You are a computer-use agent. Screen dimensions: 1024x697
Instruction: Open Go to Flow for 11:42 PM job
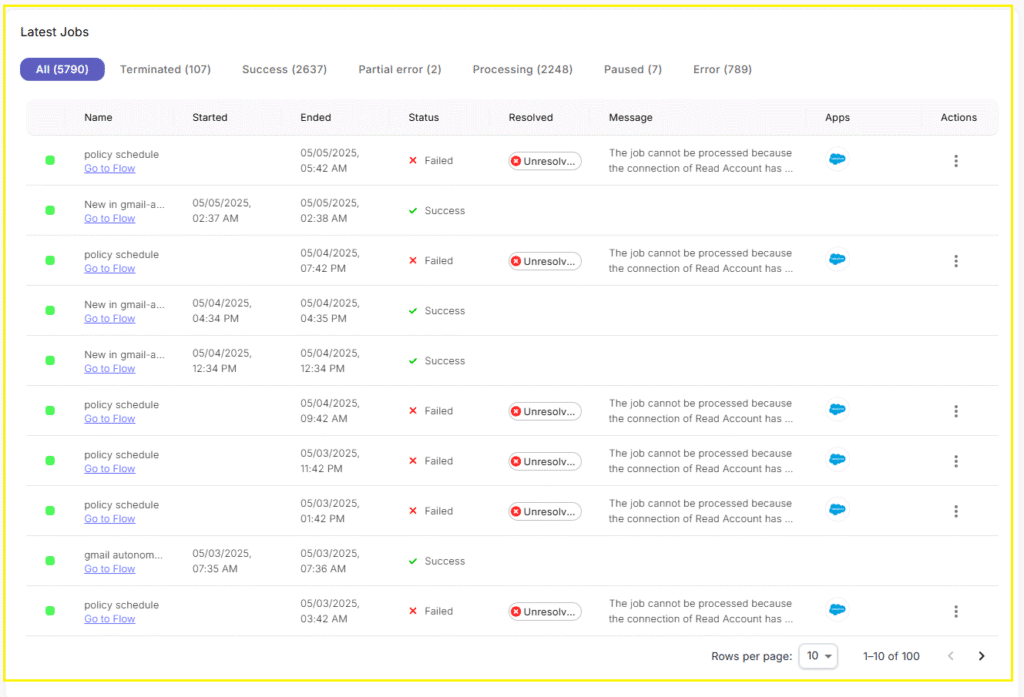tap(110, 469)
